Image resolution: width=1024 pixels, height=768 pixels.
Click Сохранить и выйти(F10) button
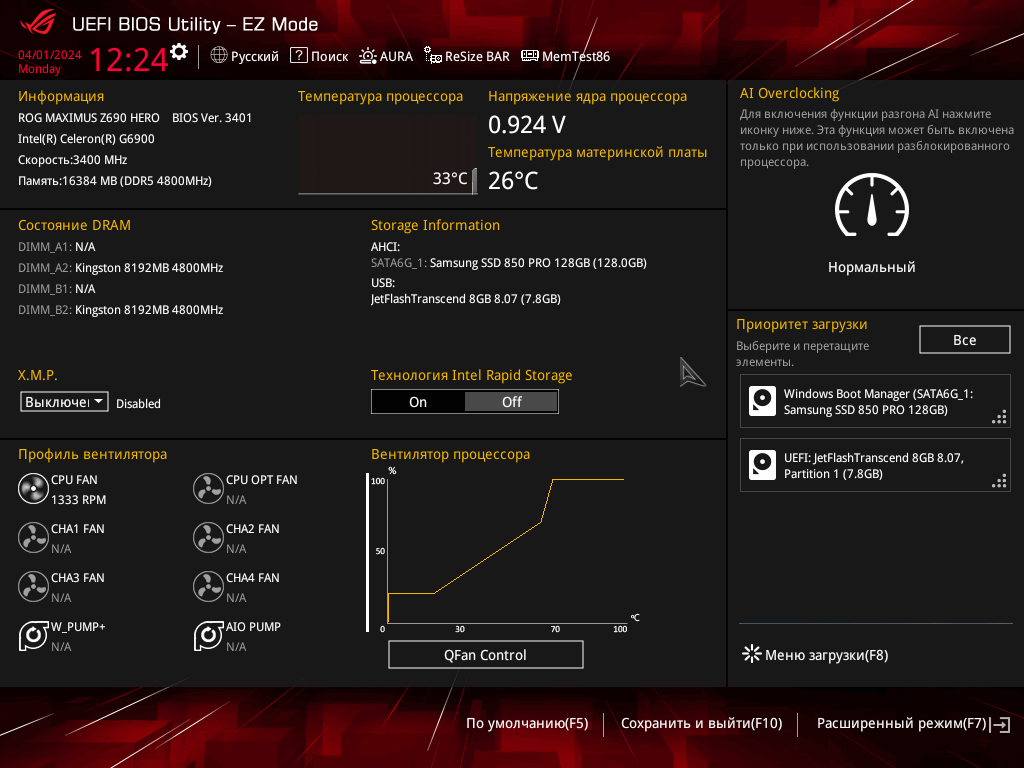pos(701,724)
